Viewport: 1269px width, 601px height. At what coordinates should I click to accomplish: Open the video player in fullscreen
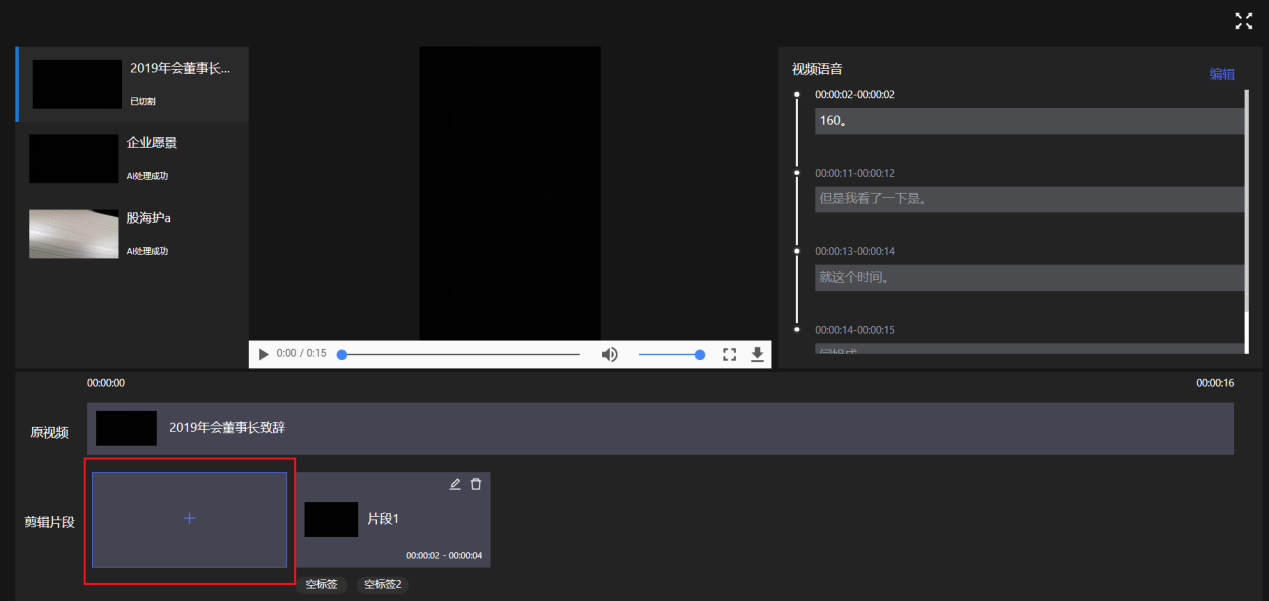click(729, 354)
